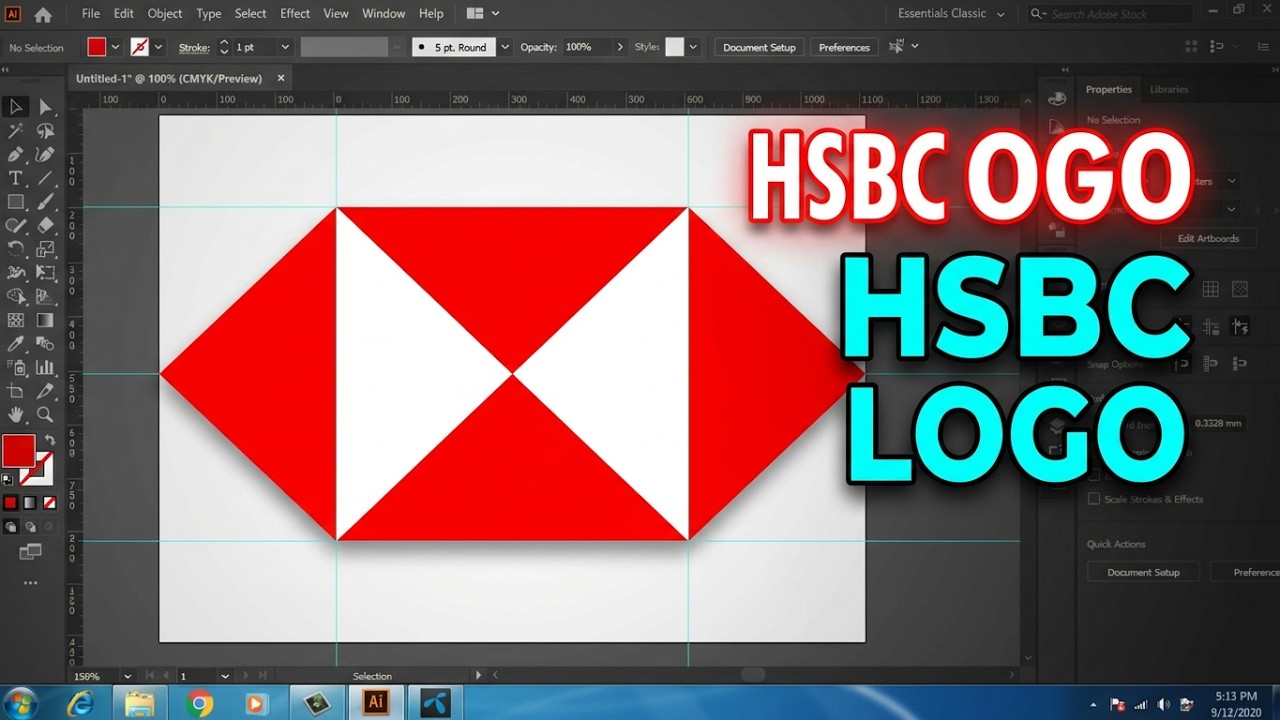Screen dimensions: 1280x720
Task: Click the Home icon beside Ai logo
Action: [x=43, y=14]
